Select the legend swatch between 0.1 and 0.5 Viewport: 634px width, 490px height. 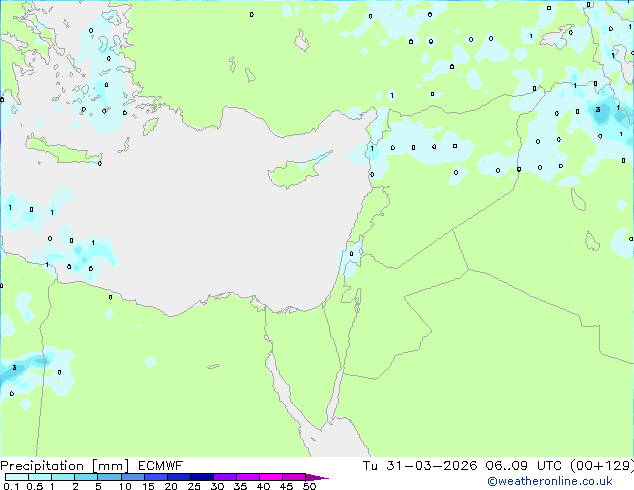17,477
